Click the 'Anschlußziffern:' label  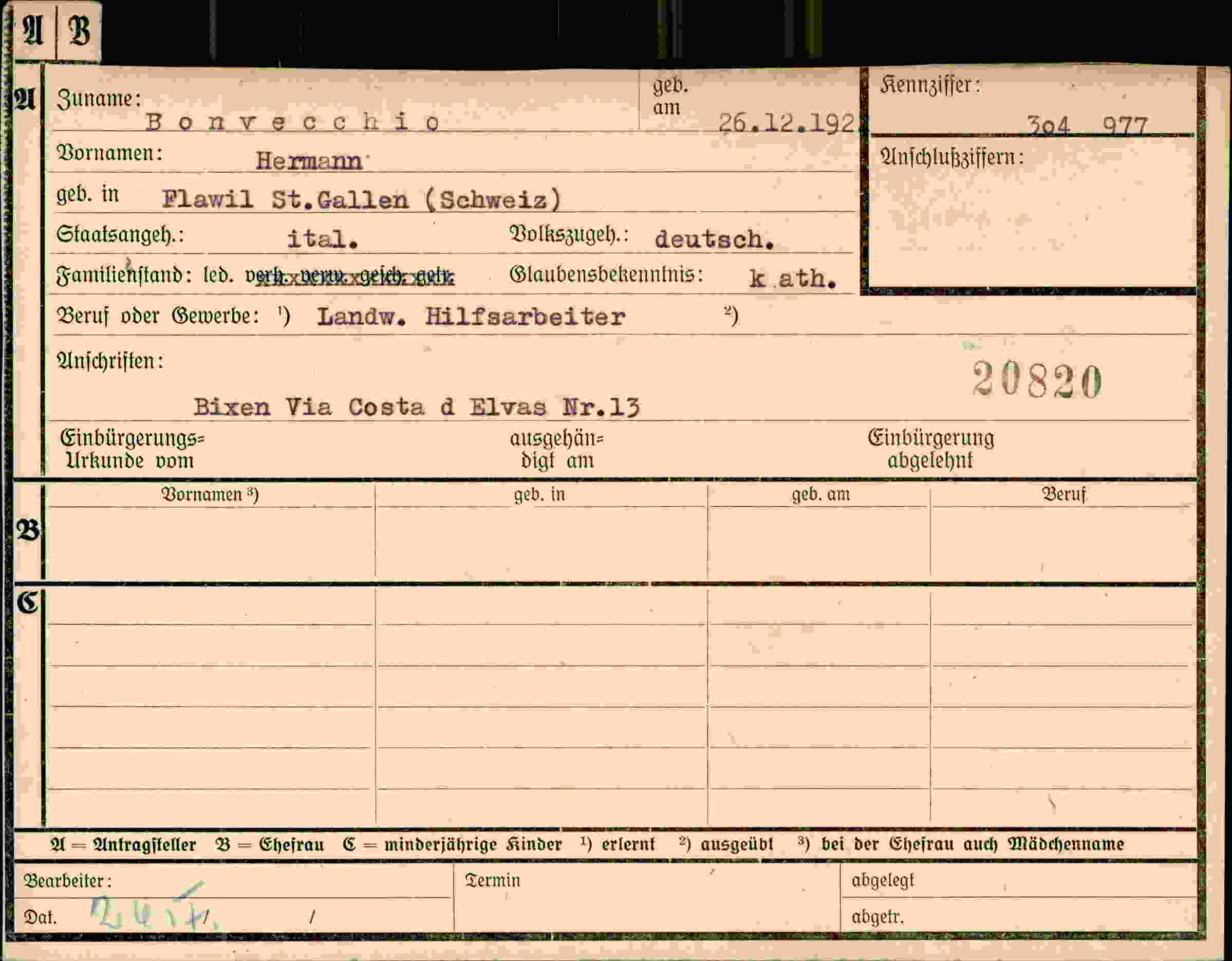point(951,157)
